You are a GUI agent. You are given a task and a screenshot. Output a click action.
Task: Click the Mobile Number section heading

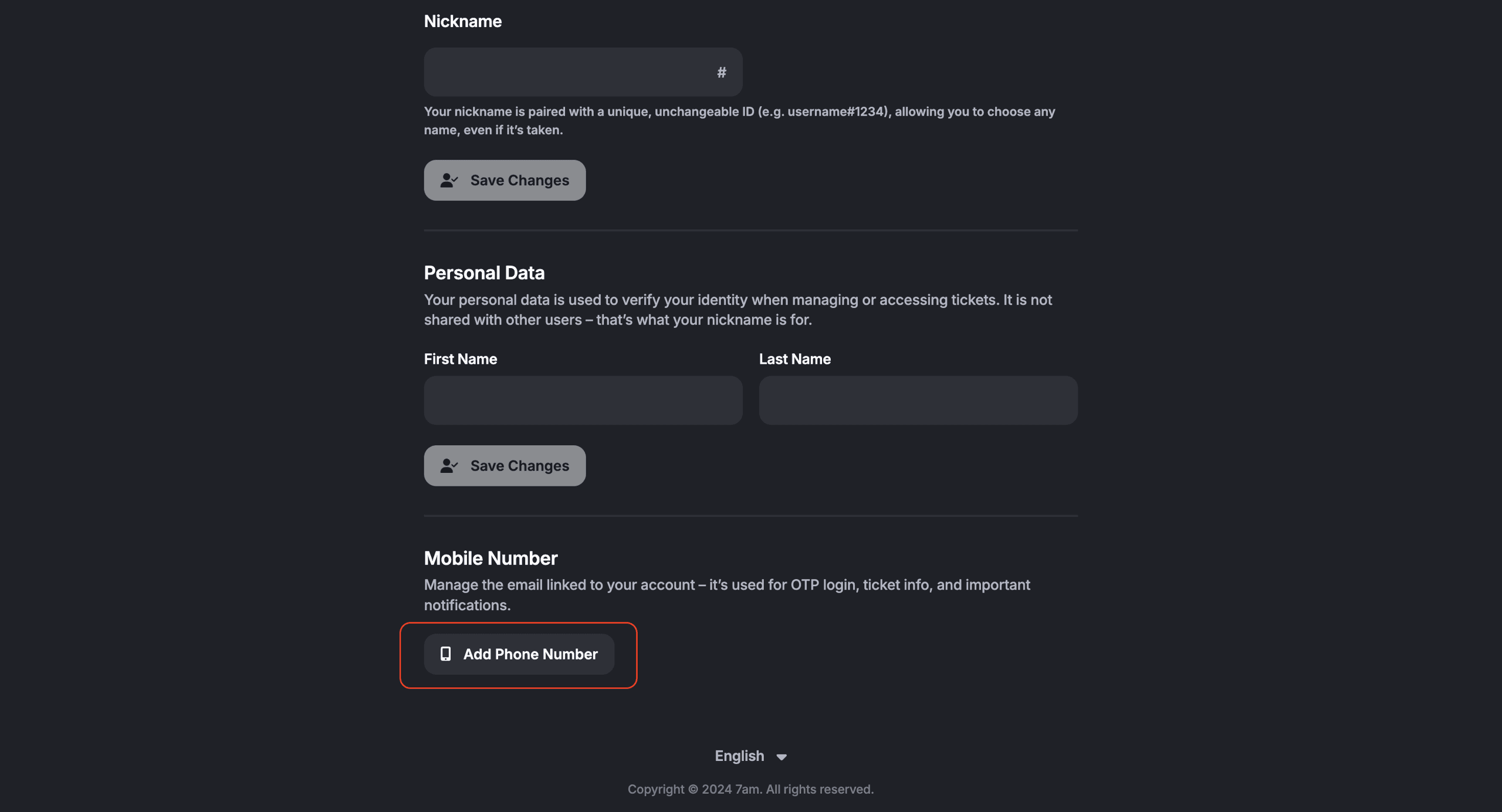tap(490, 558)
